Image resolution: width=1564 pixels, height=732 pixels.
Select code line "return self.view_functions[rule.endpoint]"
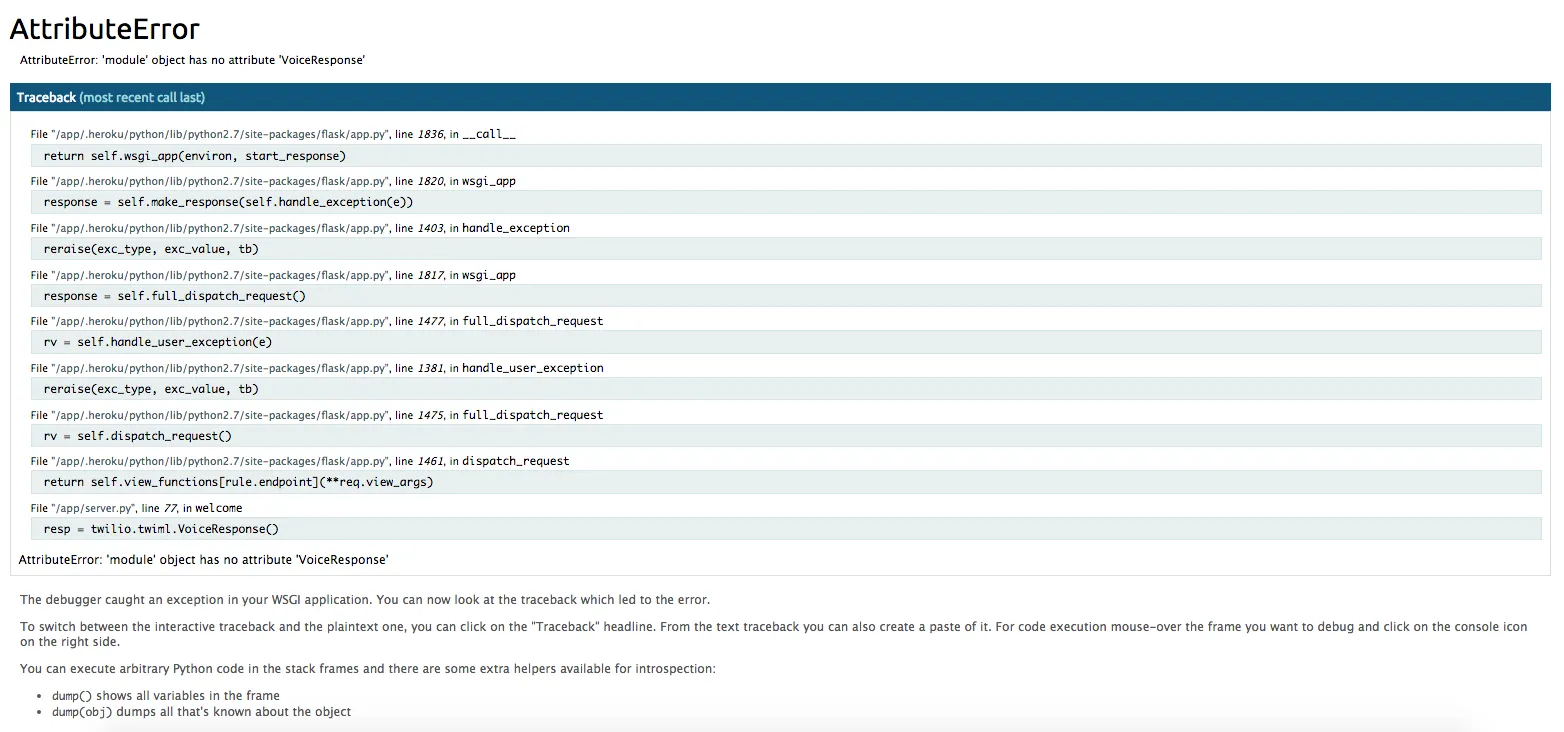(786, 482)
